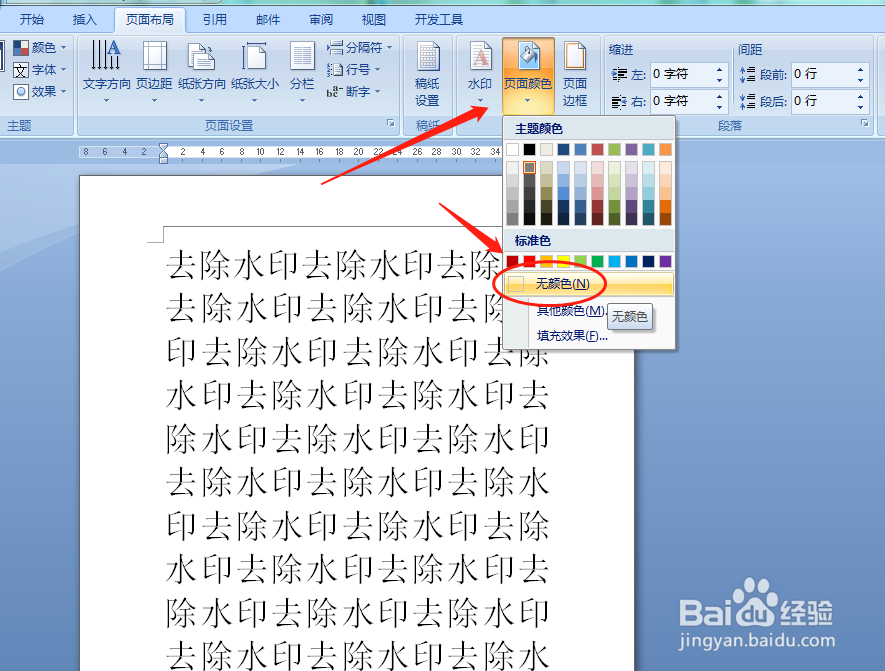
Task: Choose 填充效果(F)... in the color menu
Action: tap(572, 336)
